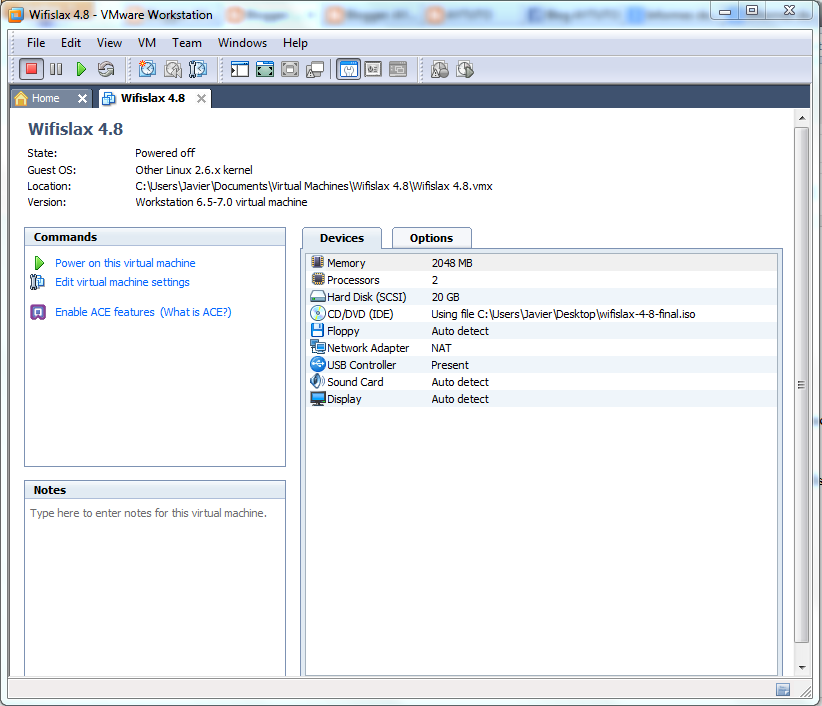Screen dimensions: 822x706
Task: Open the Help menu
Action: coord(295,43)
